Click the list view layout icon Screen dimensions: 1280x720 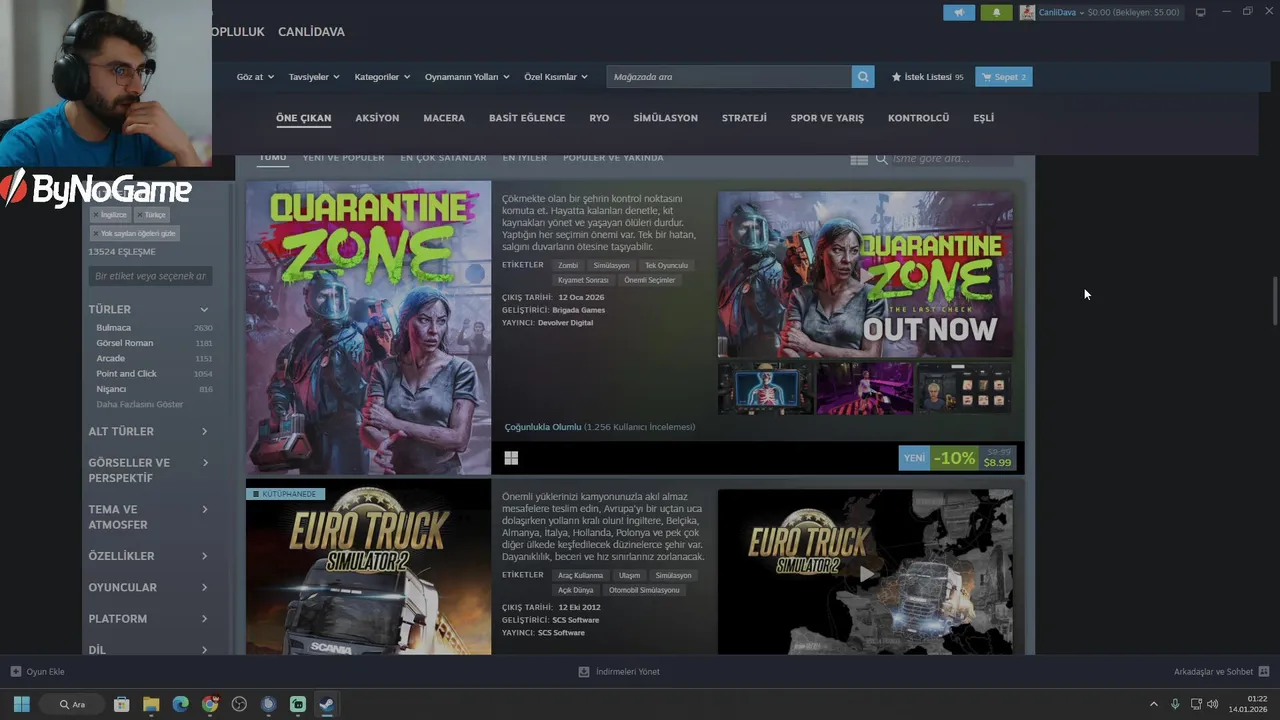pyautogui.click(x=859, y=159)
